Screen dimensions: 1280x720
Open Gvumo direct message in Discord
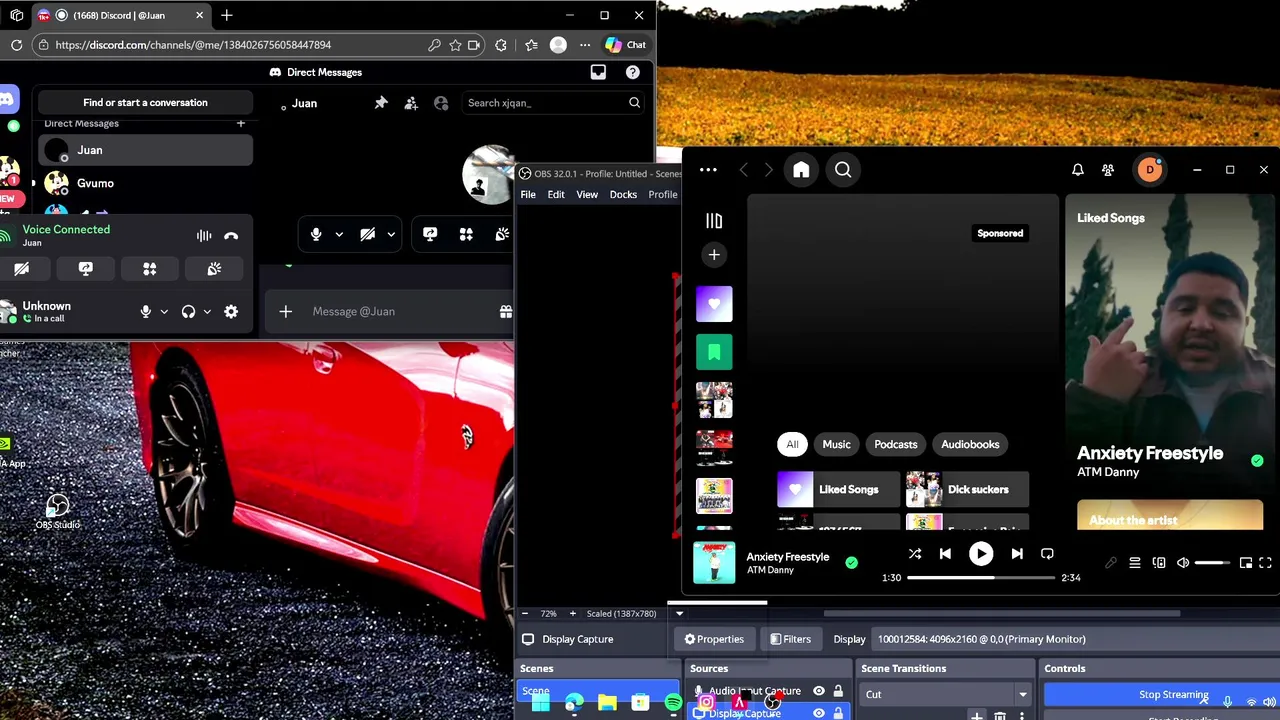pos(145,183)
